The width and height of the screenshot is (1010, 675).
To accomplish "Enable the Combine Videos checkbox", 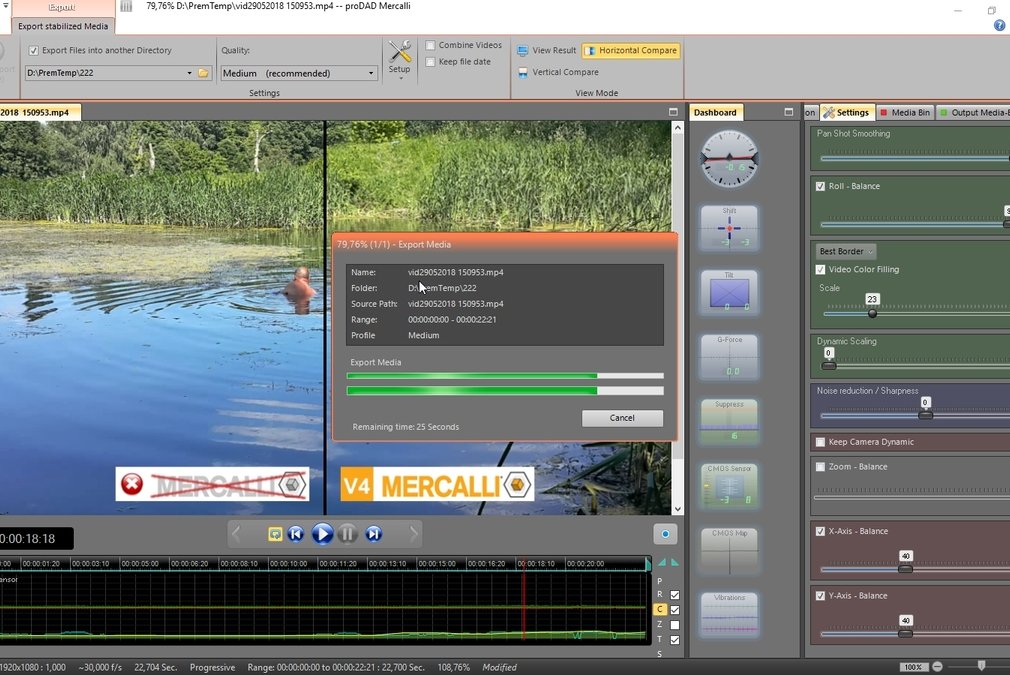I will pos(430,45).
